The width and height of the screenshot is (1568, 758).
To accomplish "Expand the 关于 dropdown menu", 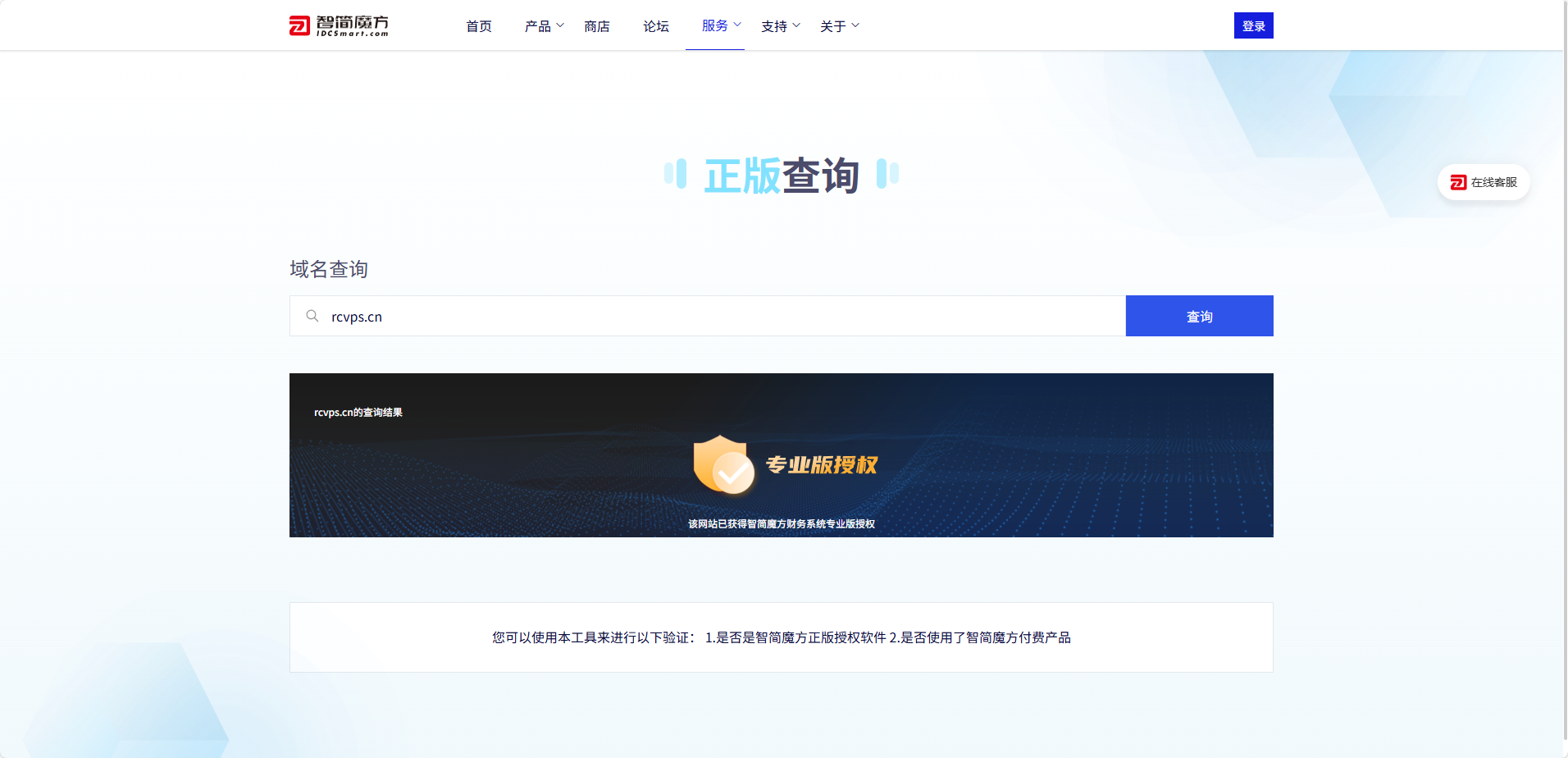I will (838, 25).
